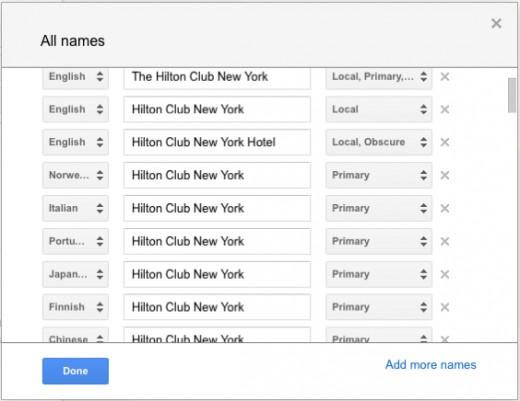Open language dropdown of the Local-only row
This screenshot has height=401, width=520.
(x=75, y=109)
